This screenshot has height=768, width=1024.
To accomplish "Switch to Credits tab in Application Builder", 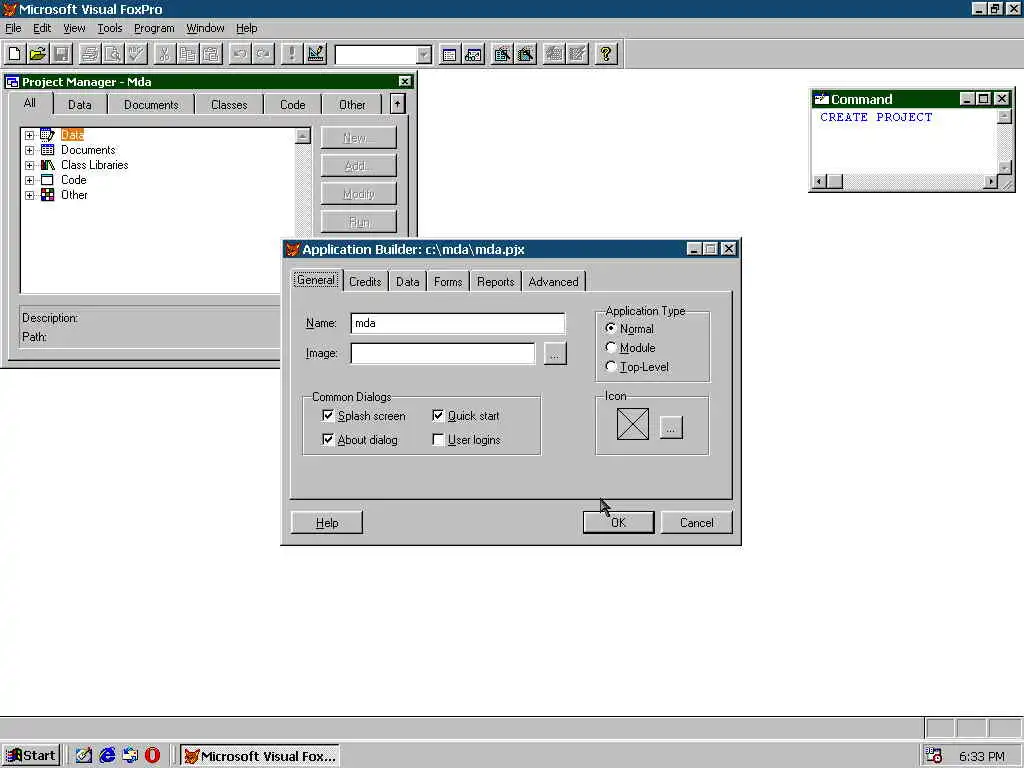I will pyautogui.click(x=365, y=281).
